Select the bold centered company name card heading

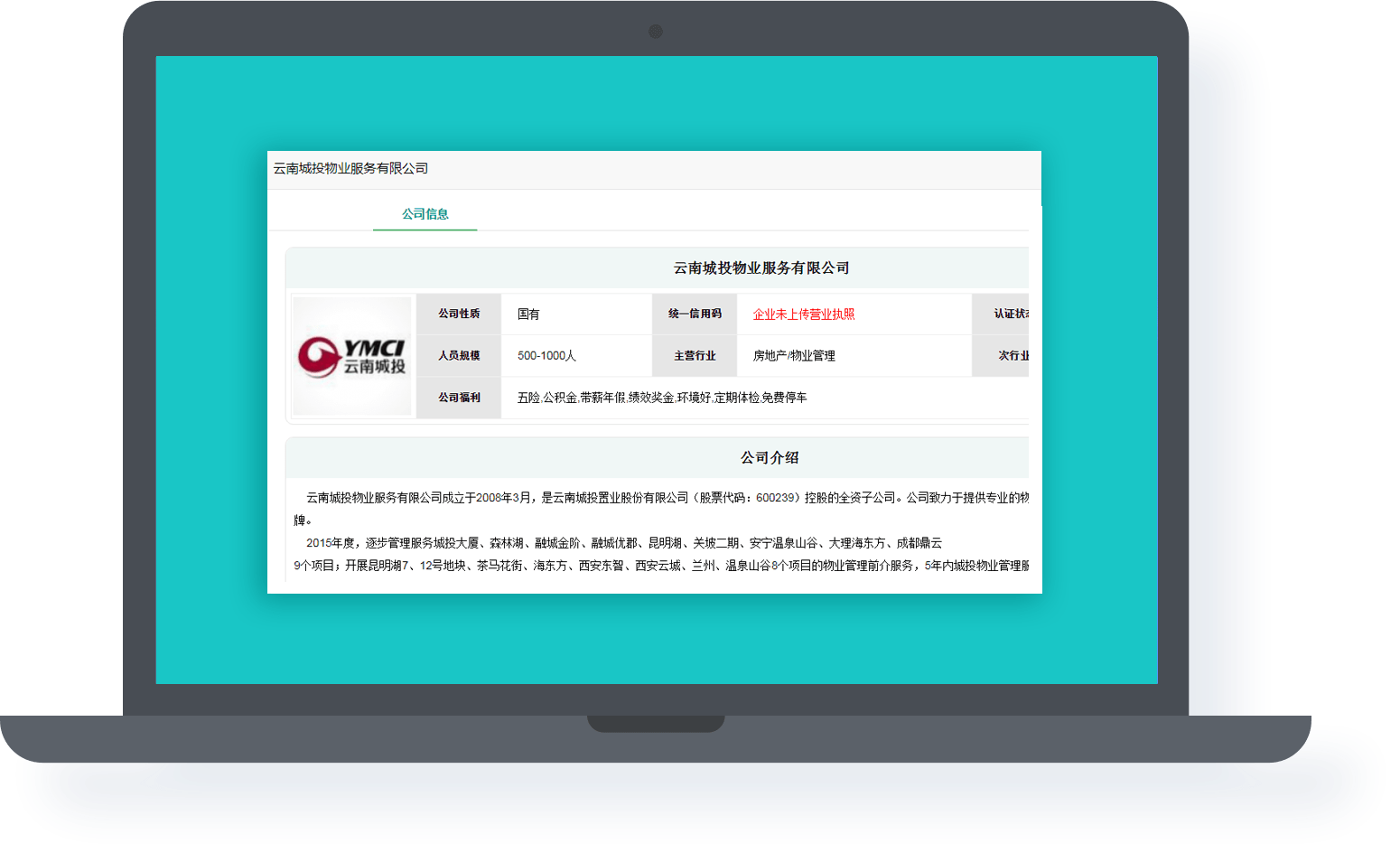tap(761, 268)
